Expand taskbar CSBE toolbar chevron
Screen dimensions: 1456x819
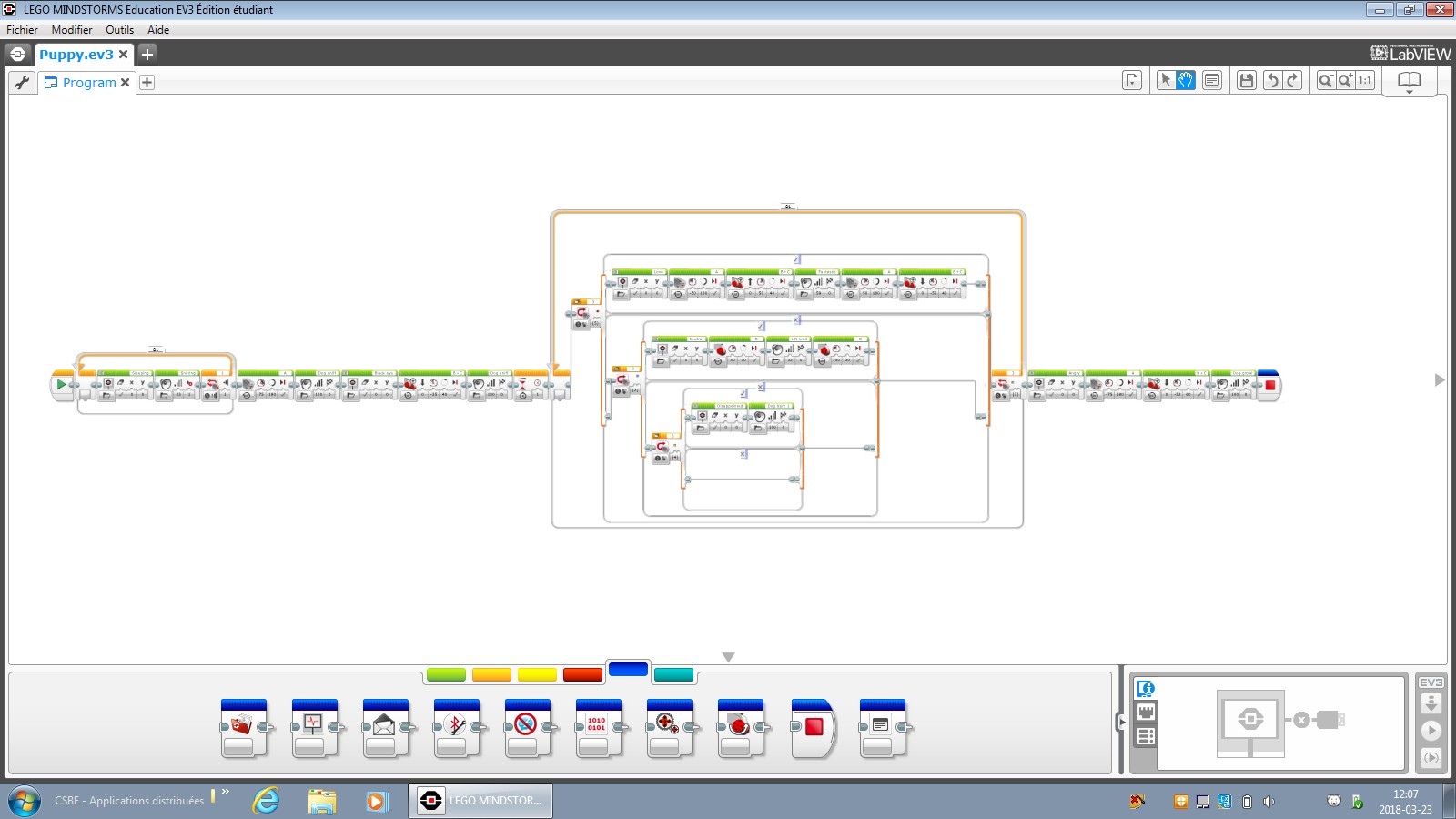(226, 792)
